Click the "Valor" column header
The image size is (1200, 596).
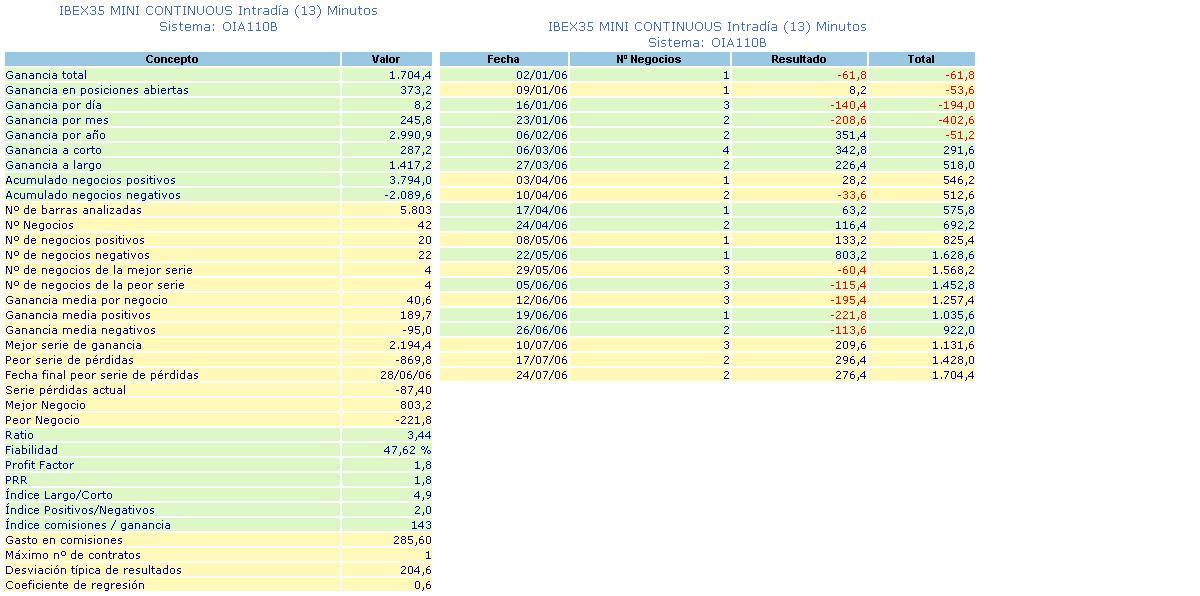pos(385,59)
